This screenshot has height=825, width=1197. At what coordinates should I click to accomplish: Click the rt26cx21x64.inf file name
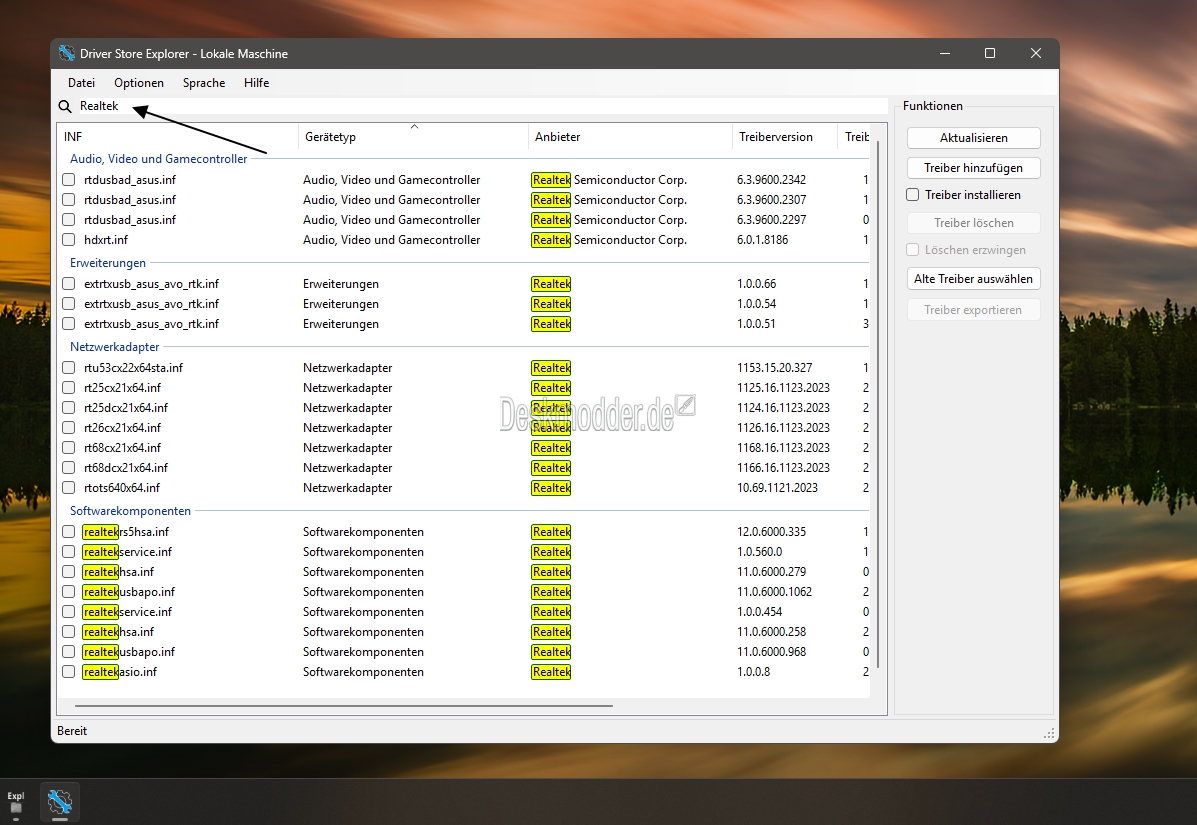122,427
